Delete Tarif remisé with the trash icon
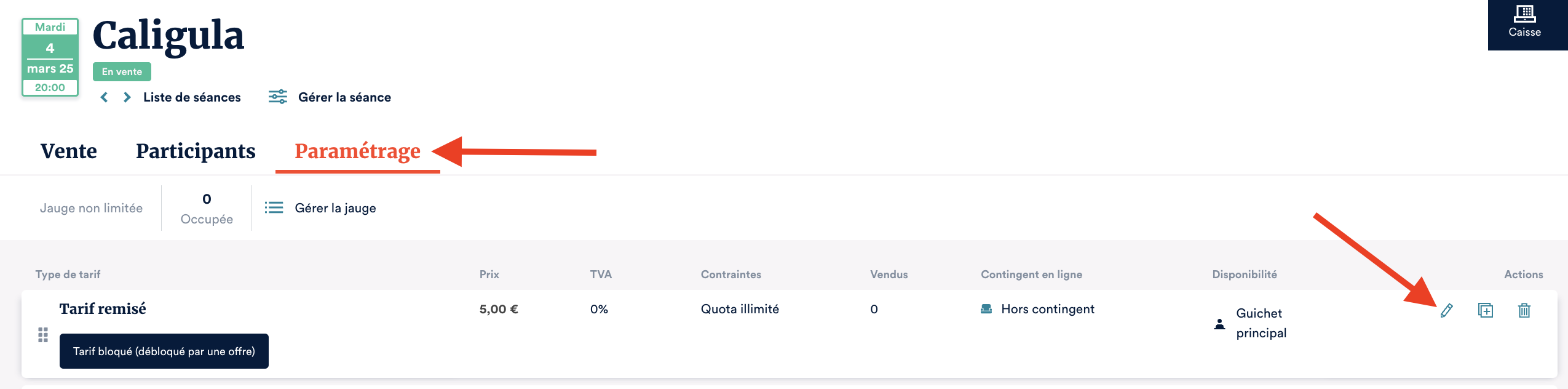The height and width of the screenshot is (389, 1568). point(1524,310)
